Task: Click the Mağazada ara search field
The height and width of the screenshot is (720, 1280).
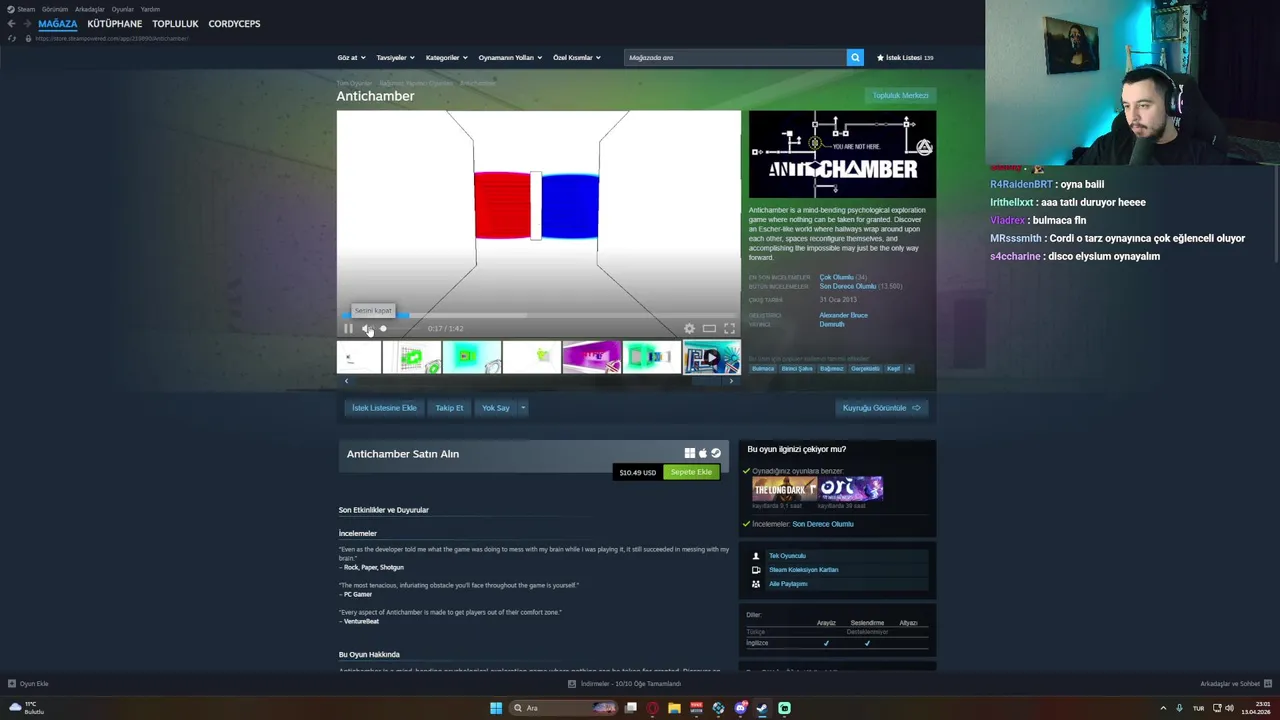Action: point(735,57)
